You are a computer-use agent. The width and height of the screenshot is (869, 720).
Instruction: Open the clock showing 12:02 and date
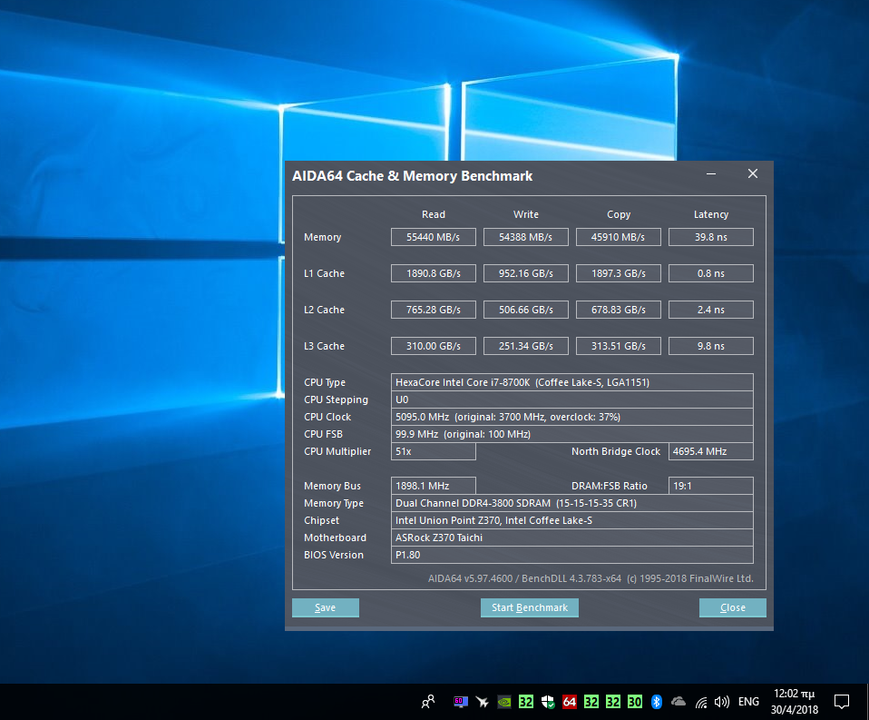tap(794, 702)
